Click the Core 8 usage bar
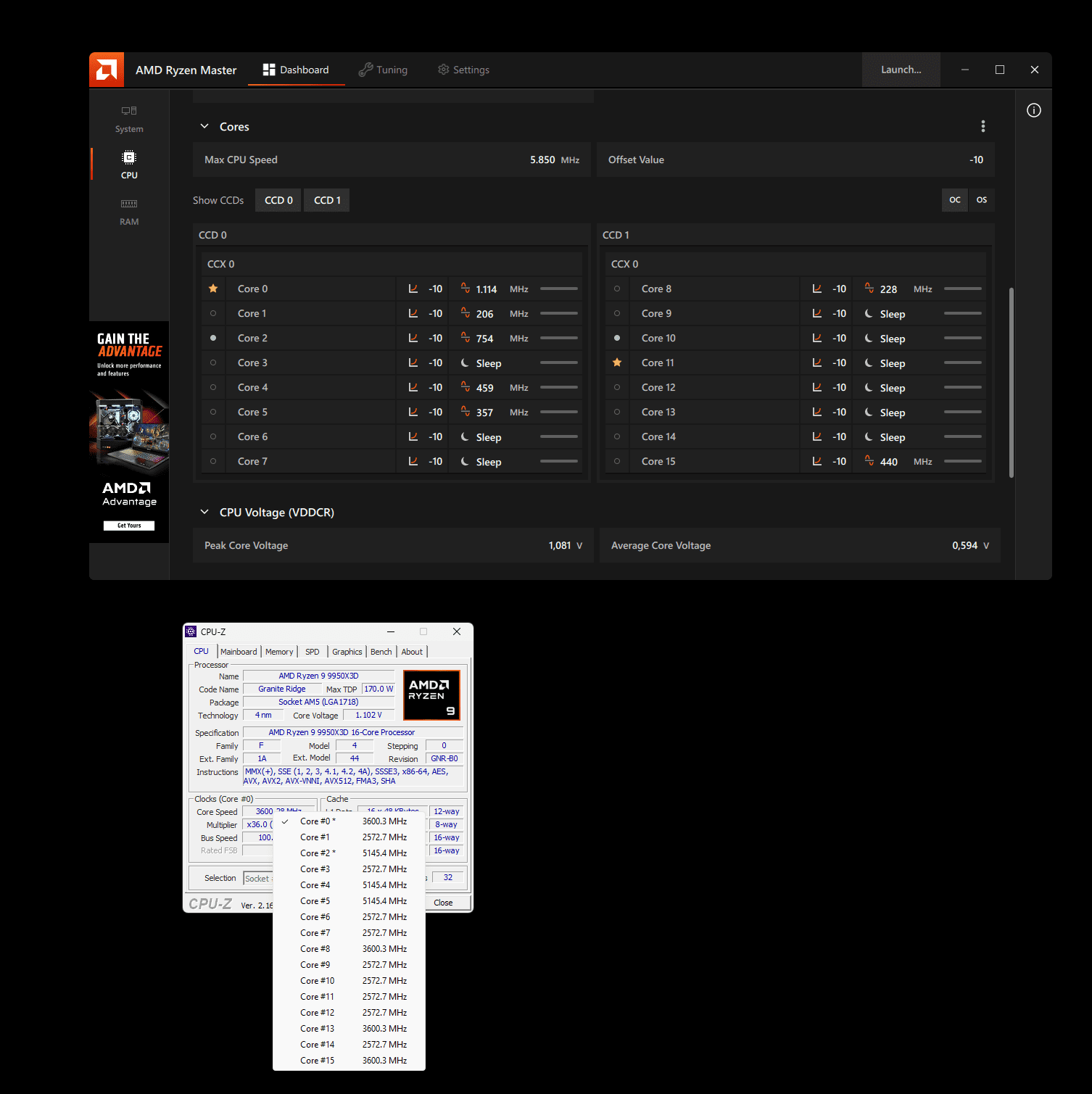The height and width of the screenshot is (1094, 1092). pos(963,289)
